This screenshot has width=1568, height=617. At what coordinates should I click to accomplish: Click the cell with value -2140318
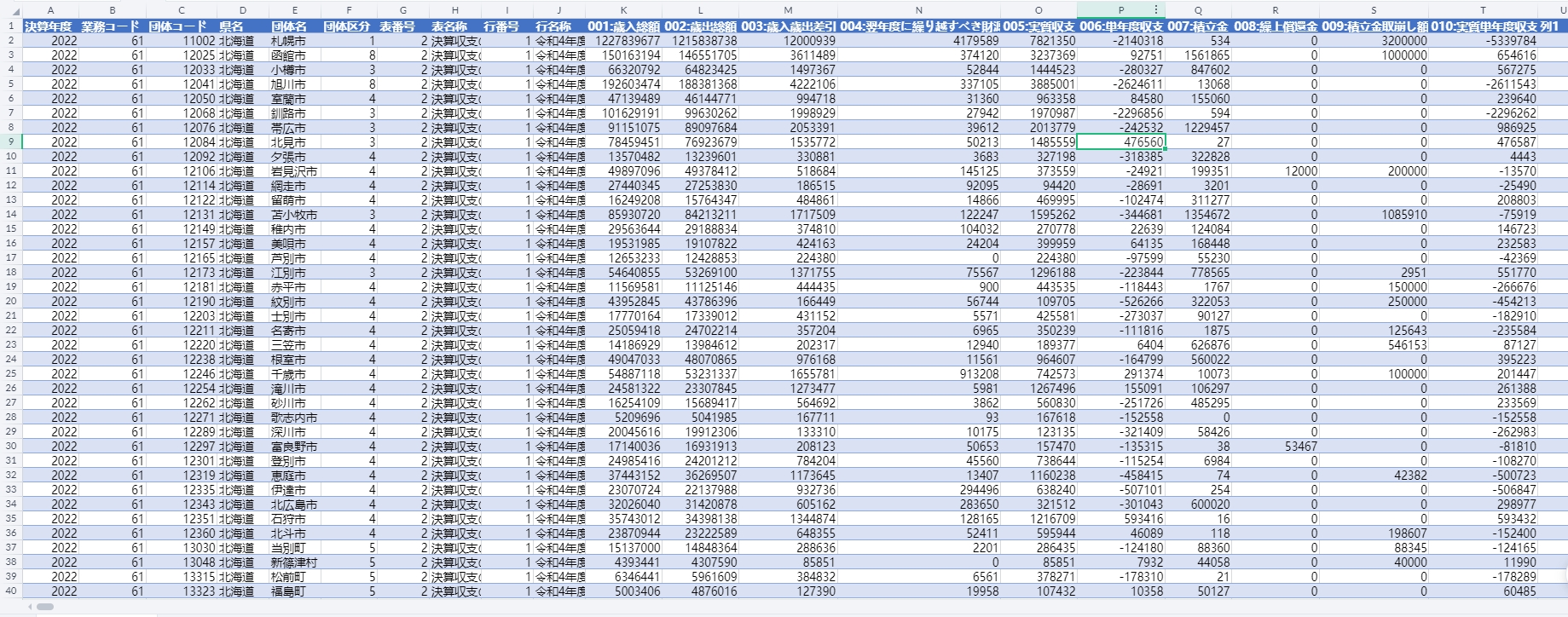point(1121,41)
